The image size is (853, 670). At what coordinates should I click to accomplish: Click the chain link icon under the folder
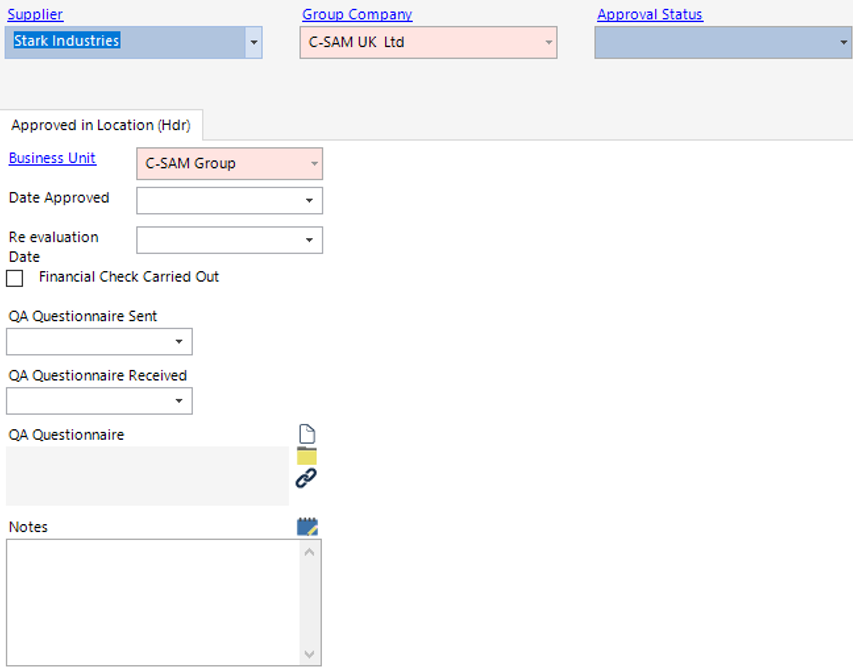click(306, 479)
